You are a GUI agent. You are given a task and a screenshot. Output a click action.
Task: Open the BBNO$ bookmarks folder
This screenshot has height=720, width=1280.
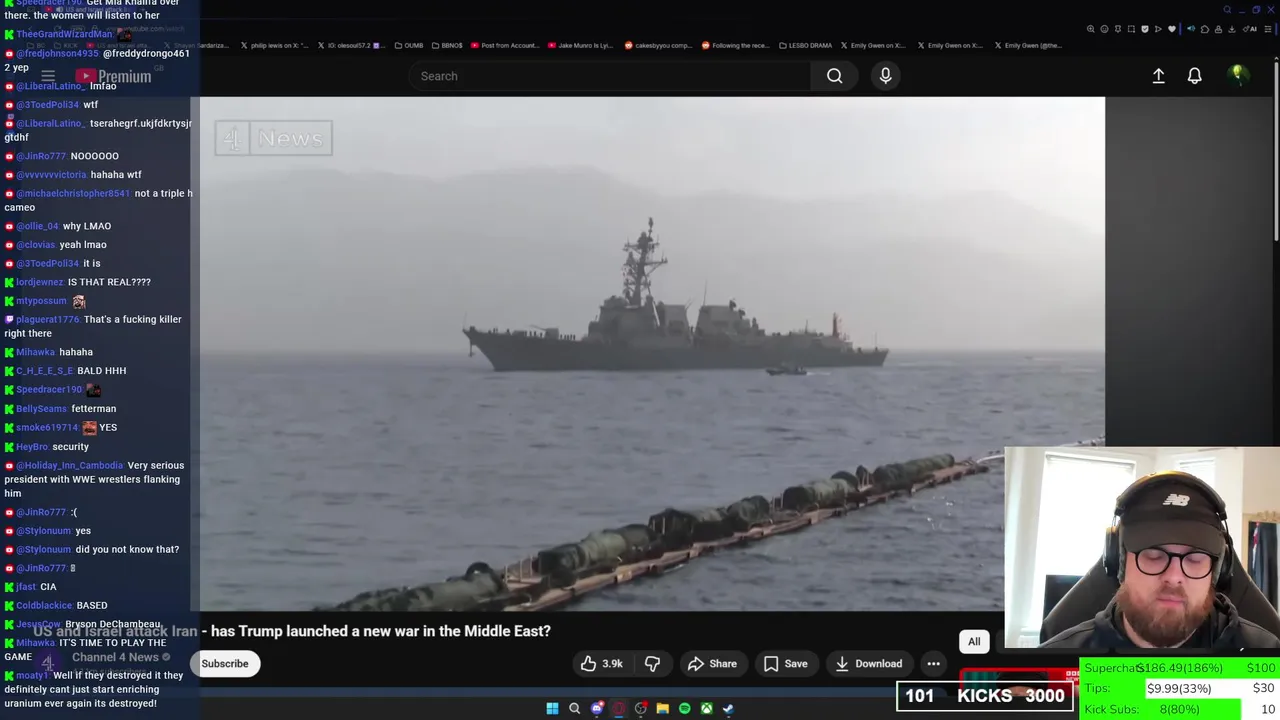446,45
